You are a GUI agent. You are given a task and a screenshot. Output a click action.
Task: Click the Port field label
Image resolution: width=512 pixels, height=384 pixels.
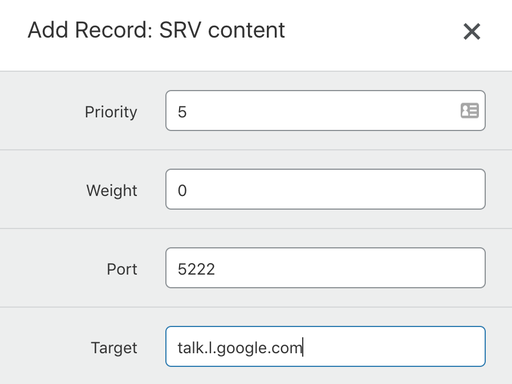[122, 269]
